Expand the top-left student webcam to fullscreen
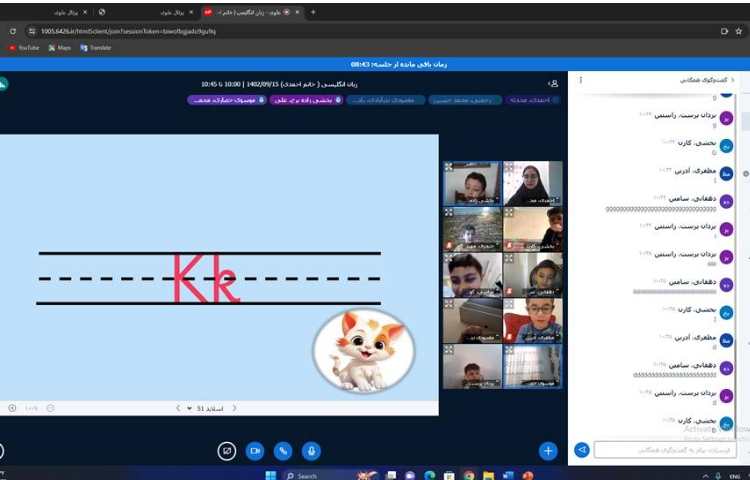The image size is (750, 480). 448,166
